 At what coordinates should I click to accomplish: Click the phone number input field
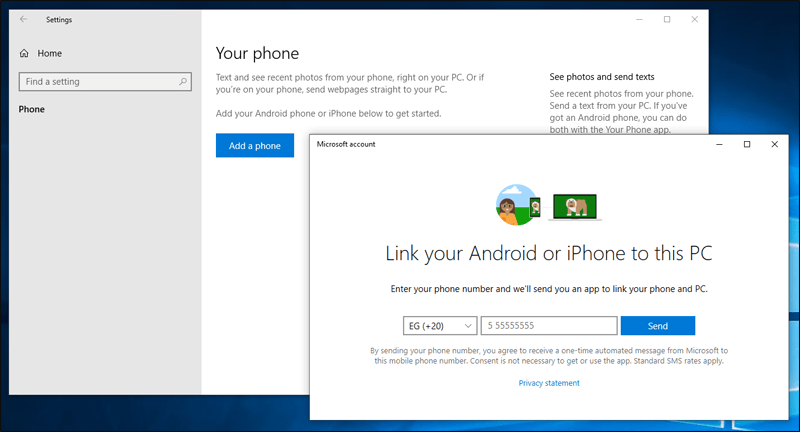point(548,325)
